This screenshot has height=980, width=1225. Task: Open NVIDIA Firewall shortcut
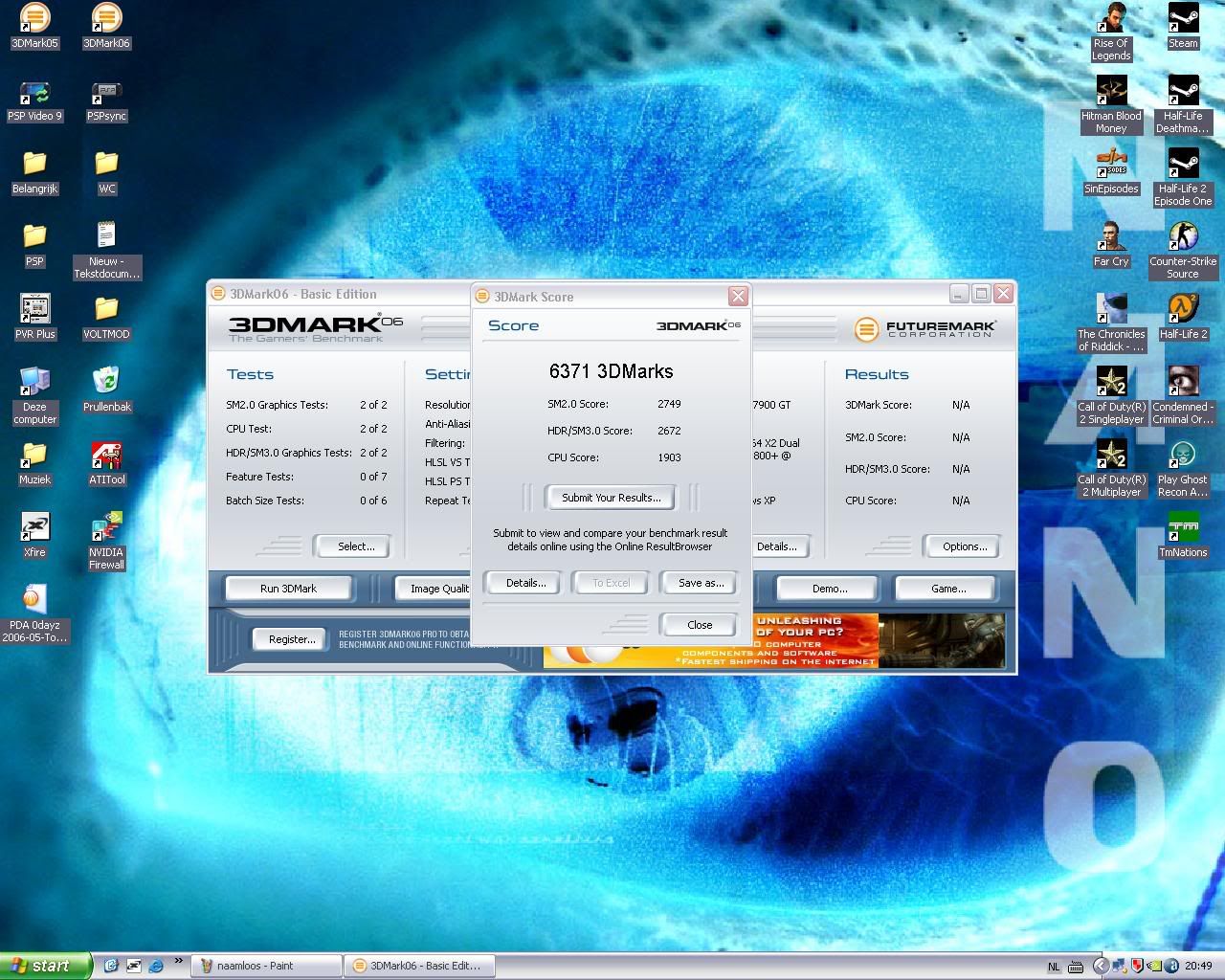coord(106,541)
